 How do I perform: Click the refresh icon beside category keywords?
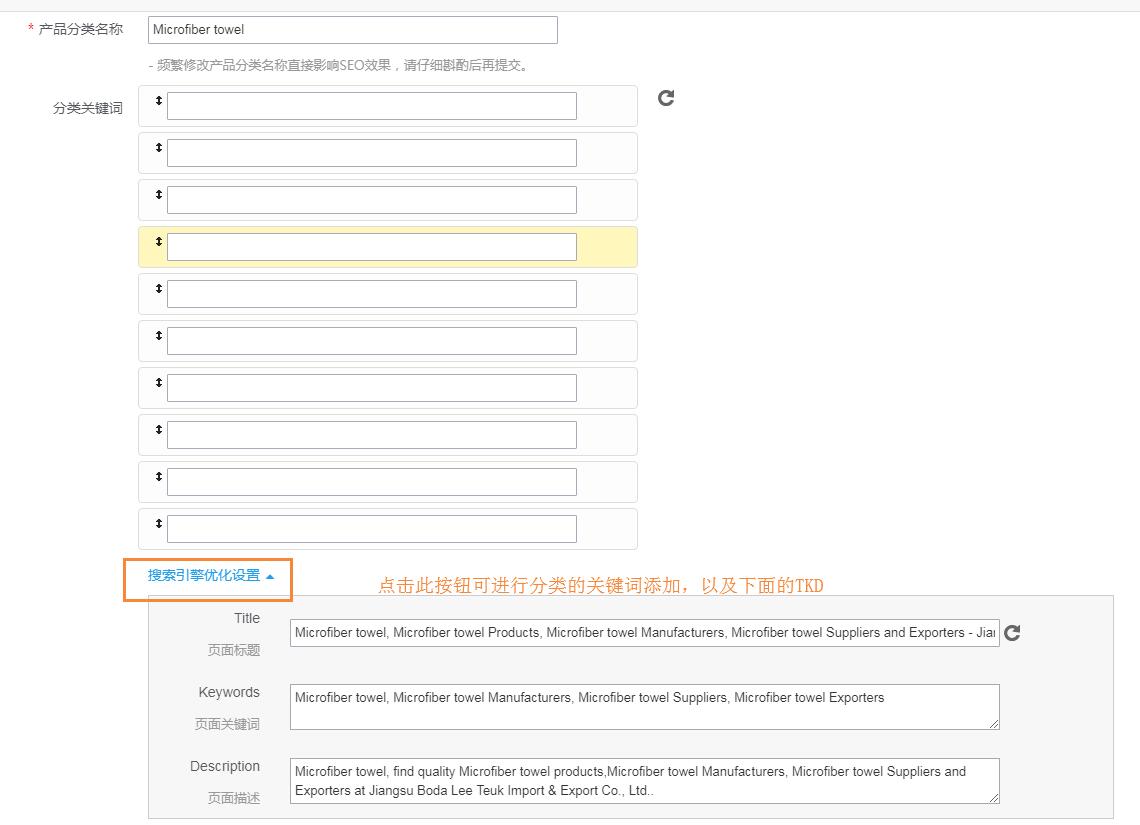click(666, 98)
